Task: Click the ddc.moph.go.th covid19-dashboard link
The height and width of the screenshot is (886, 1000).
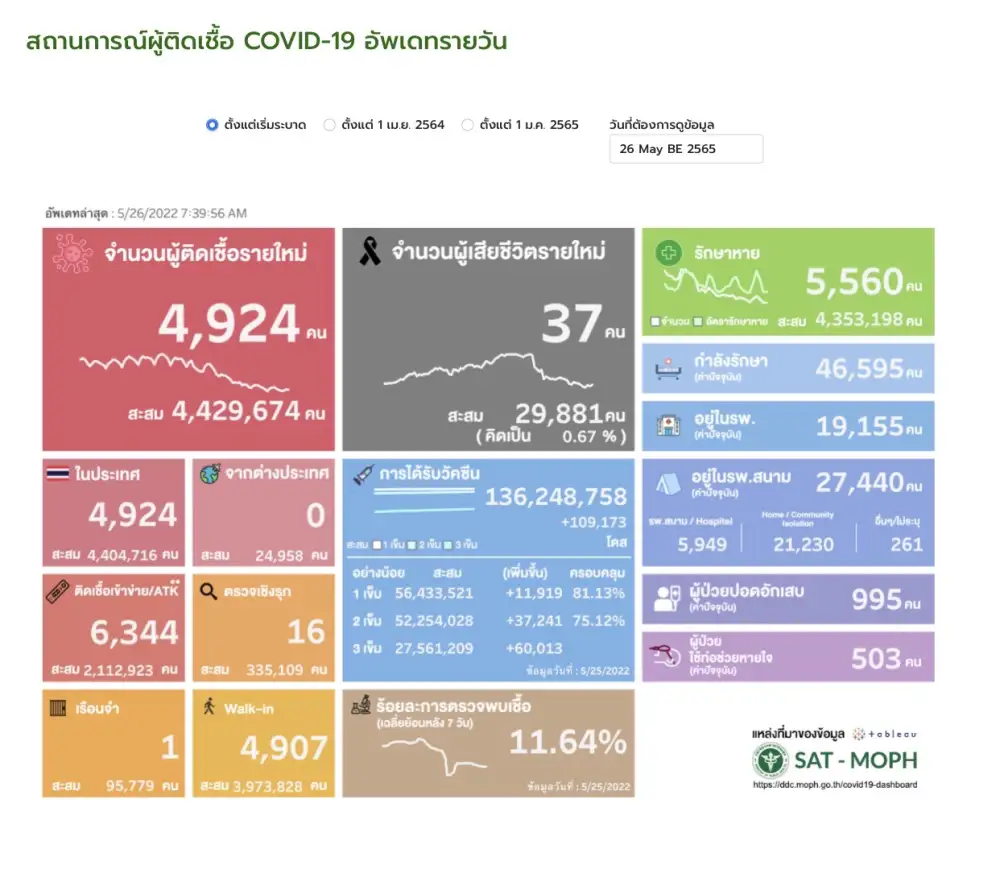Action: (834, 785)
